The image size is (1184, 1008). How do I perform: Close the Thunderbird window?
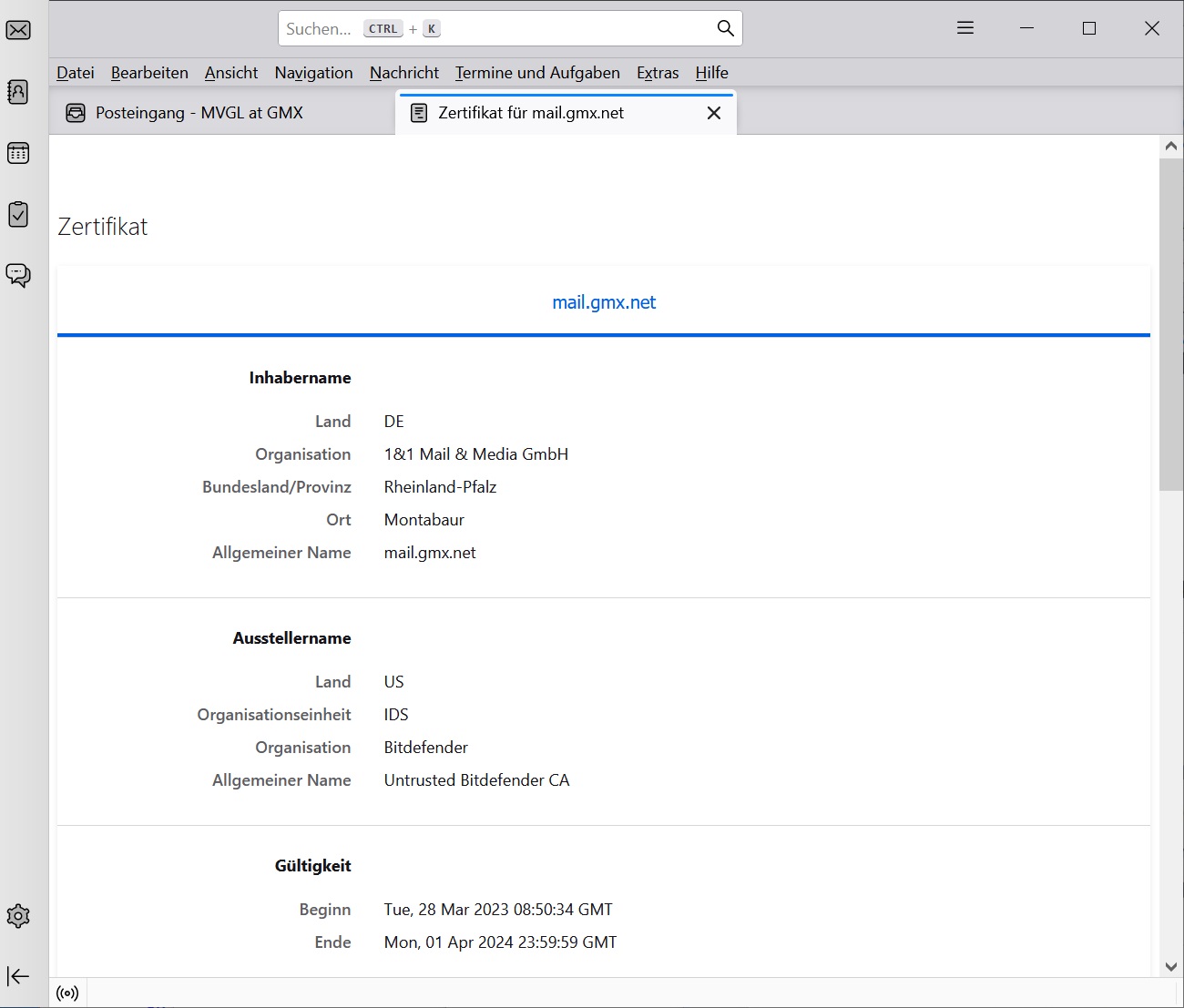(1151, 28)
